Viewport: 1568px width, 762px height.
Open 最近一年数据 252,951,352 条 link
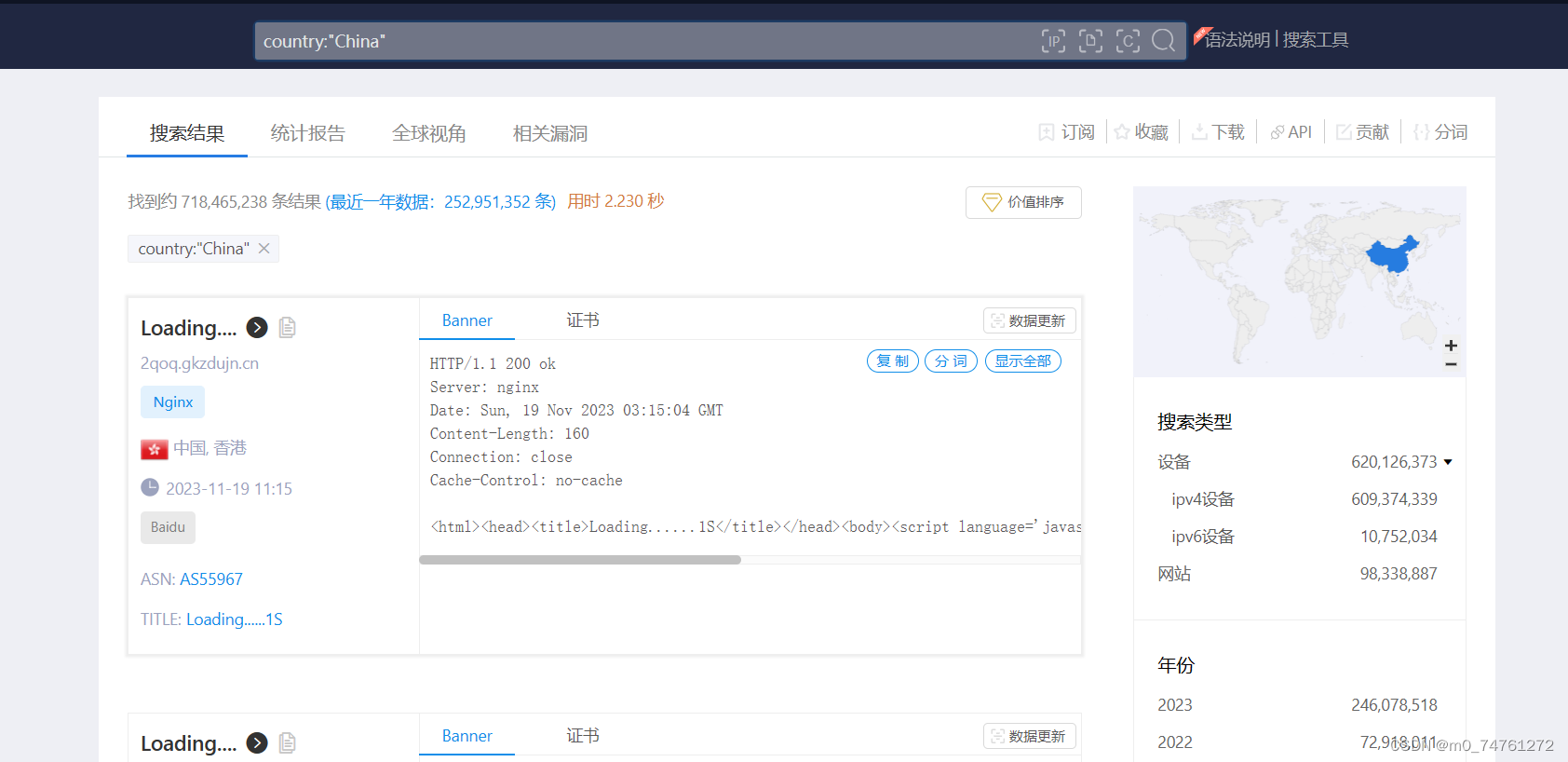440,202
